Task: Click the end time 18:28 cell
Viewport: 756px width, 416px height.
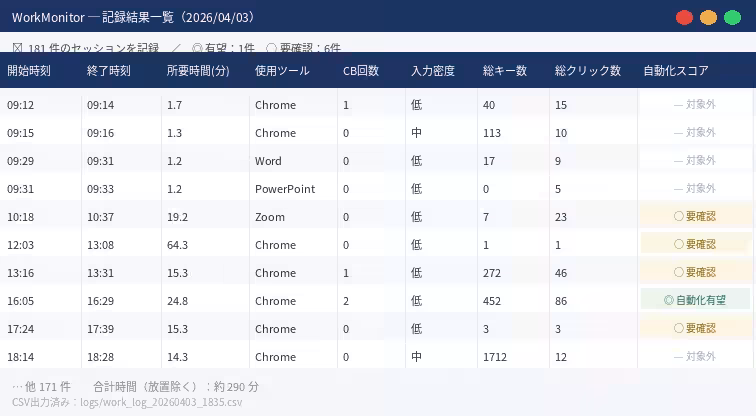Action: [100, 357]
